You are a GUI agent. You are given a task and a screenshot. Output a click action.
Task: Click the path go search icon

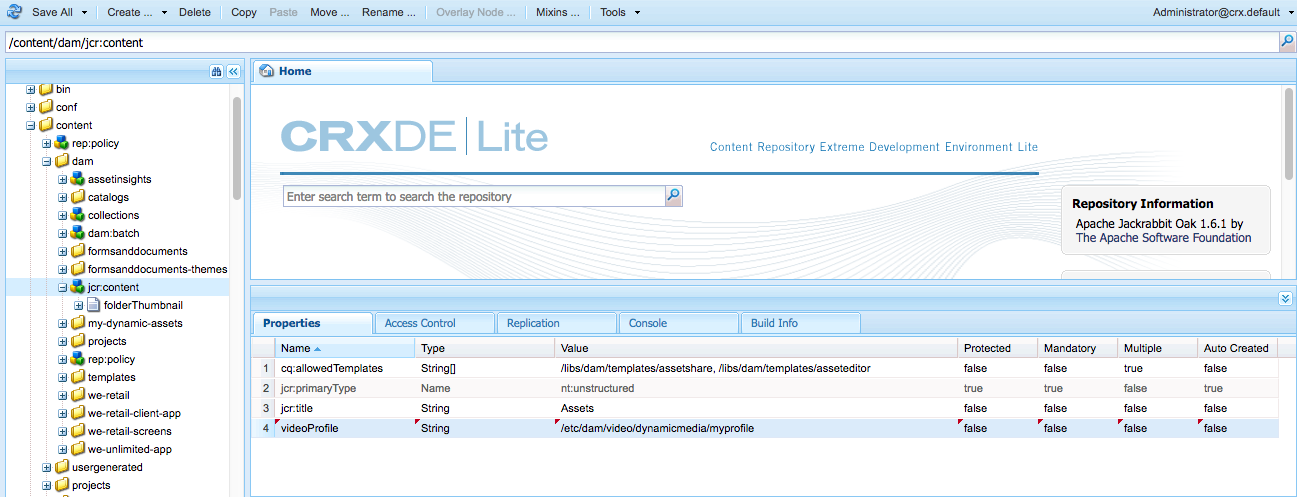click(x=1287, y=42)
